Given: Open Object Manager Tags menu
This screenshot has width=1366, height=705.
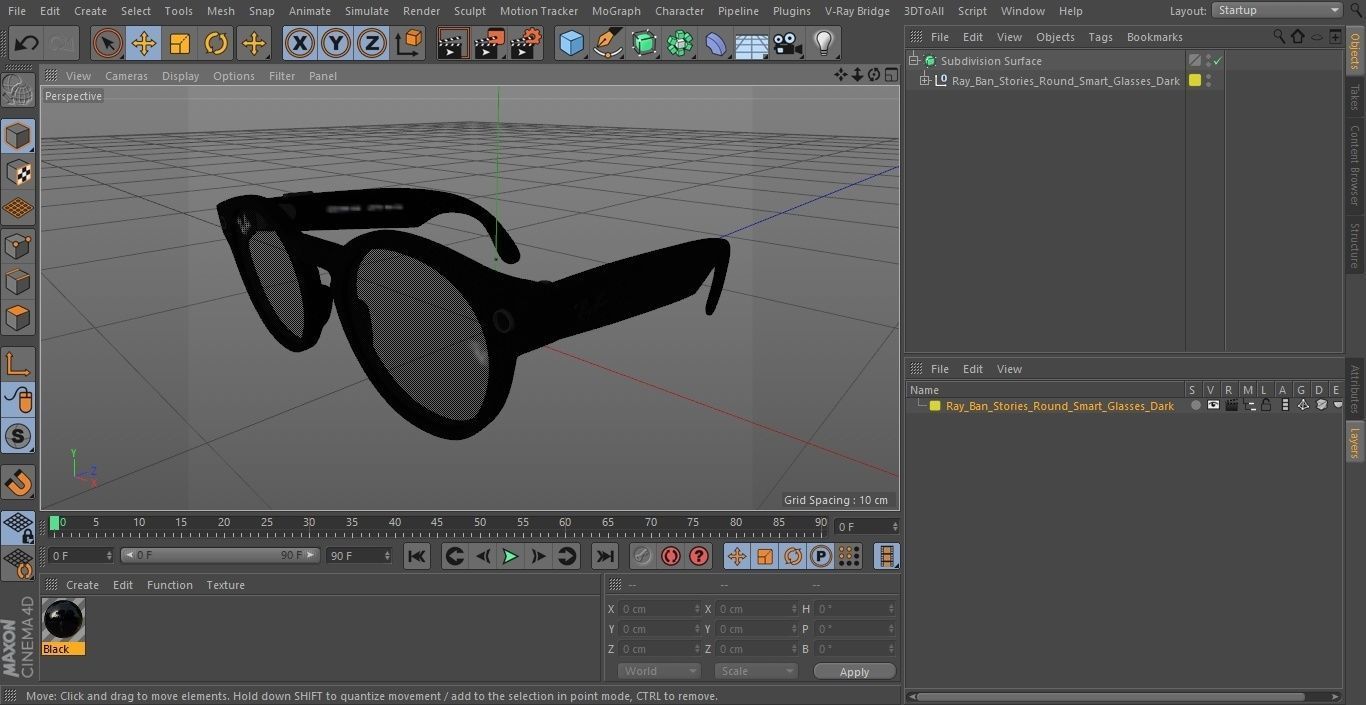Looking at the screenshot, I should coord(1100,37).
